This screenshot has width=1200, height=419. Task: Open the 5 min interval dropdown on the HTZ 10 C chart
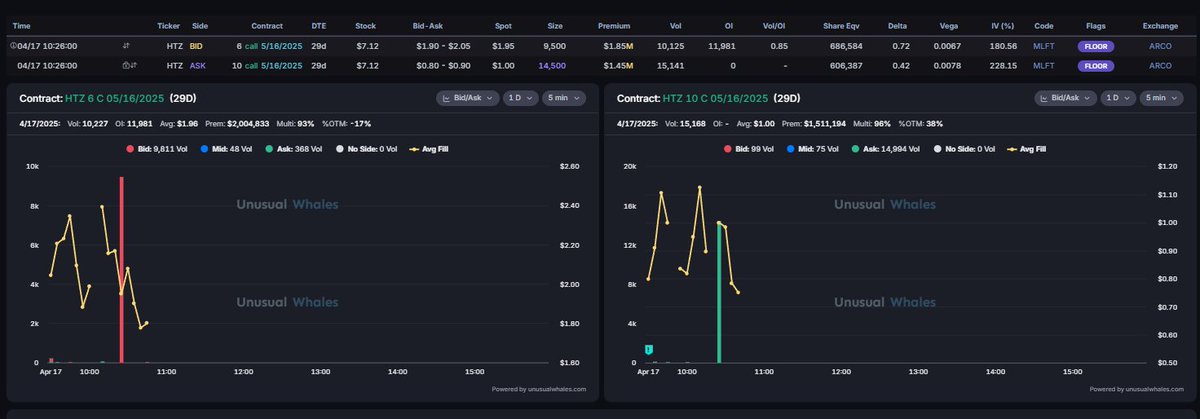pos(1163,98)
